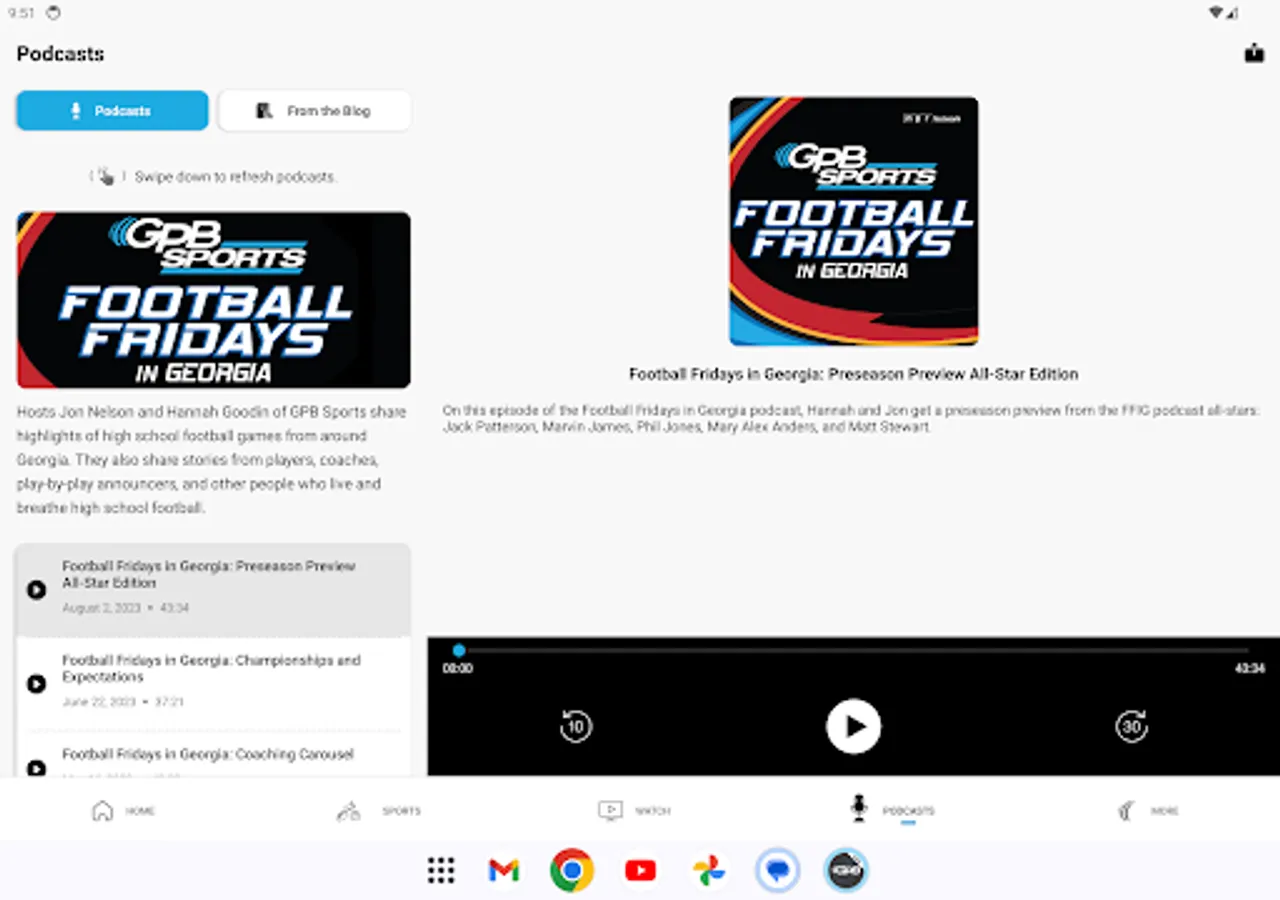1280x900 pixels.
Task: Tap the large podcast cover artwork
Action: 853,221
